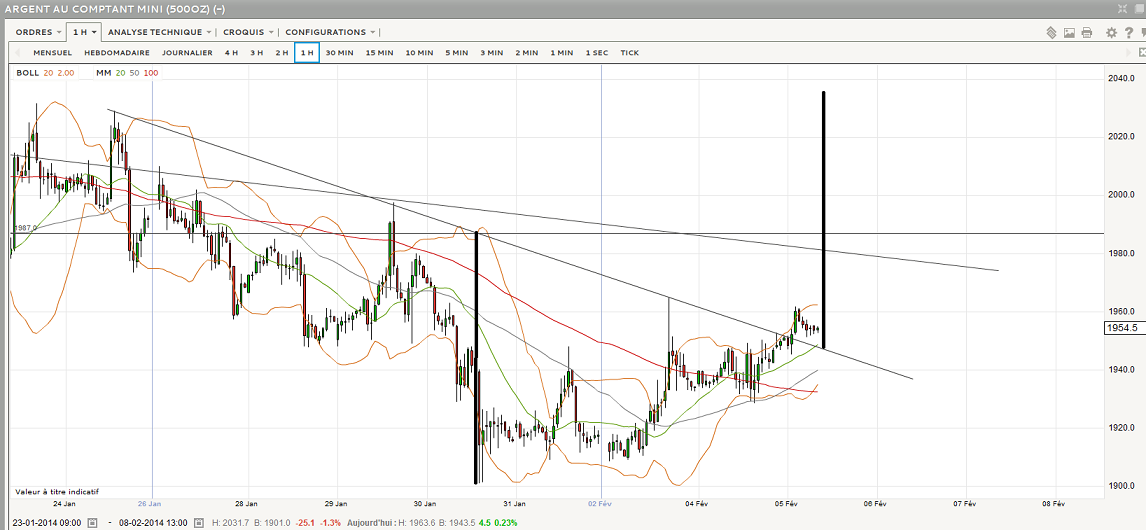Viewport: 1146px width, 530px height.
Task: Expand the Croquis drawing menu
Action: [x=248, y=32]
